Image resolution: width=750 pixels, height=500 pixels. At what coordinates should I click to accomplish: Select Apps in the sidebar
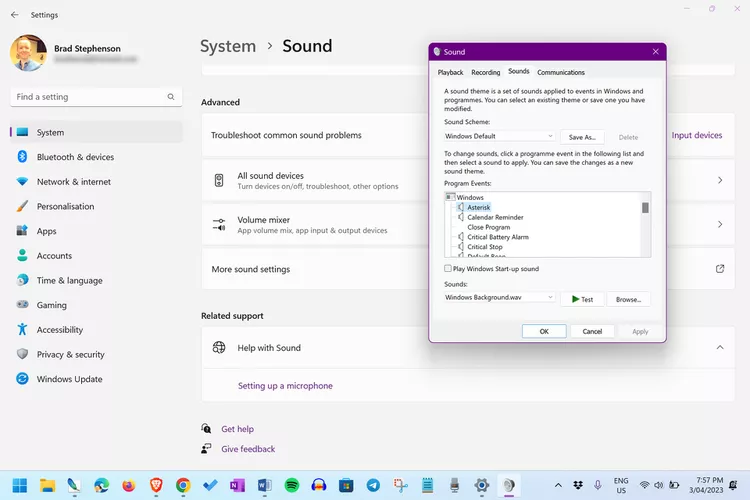[x=96, y=231]
